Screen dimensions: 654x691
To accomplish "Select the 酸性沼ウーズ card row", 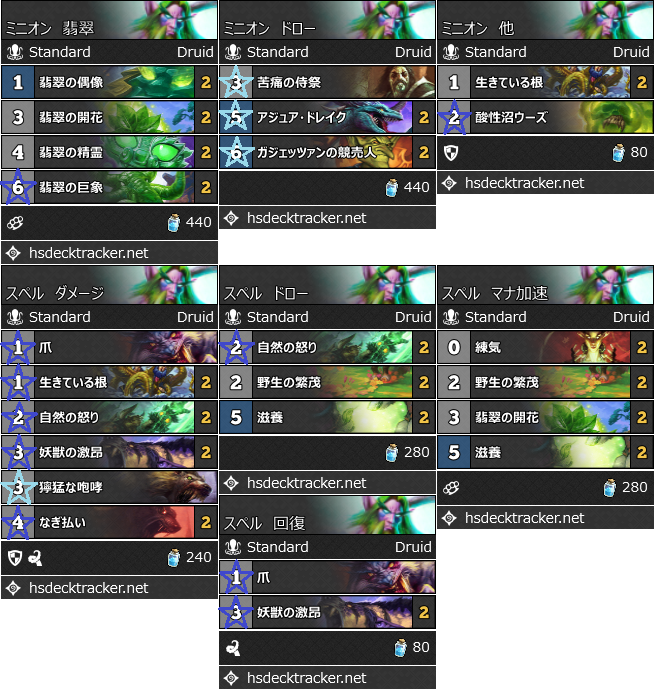I will (x=546, y=117).
